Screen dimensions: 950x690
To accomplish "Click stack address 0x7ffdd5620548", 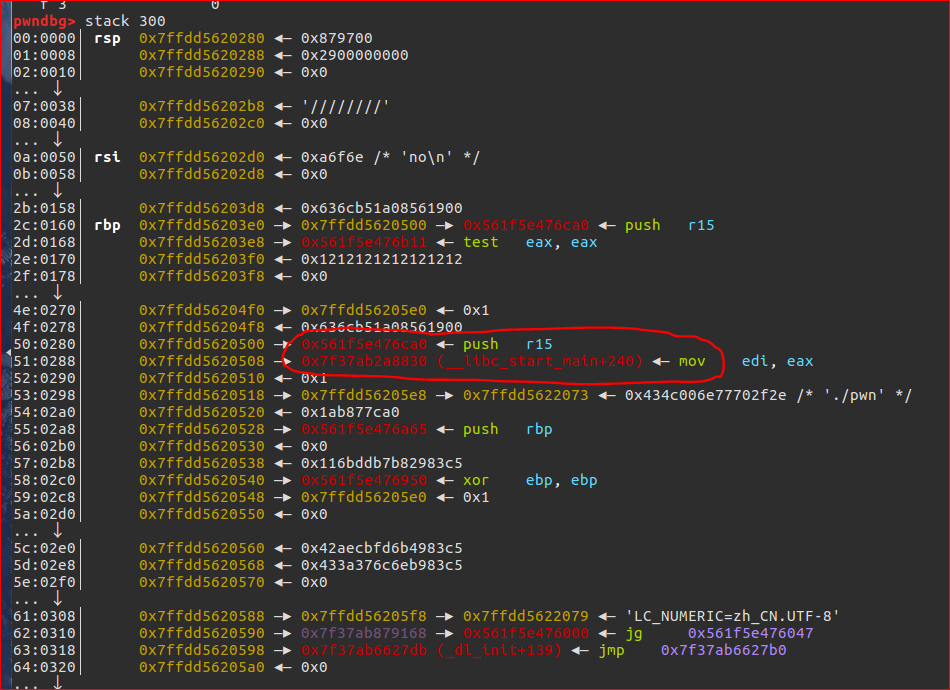I will [202, 497].
